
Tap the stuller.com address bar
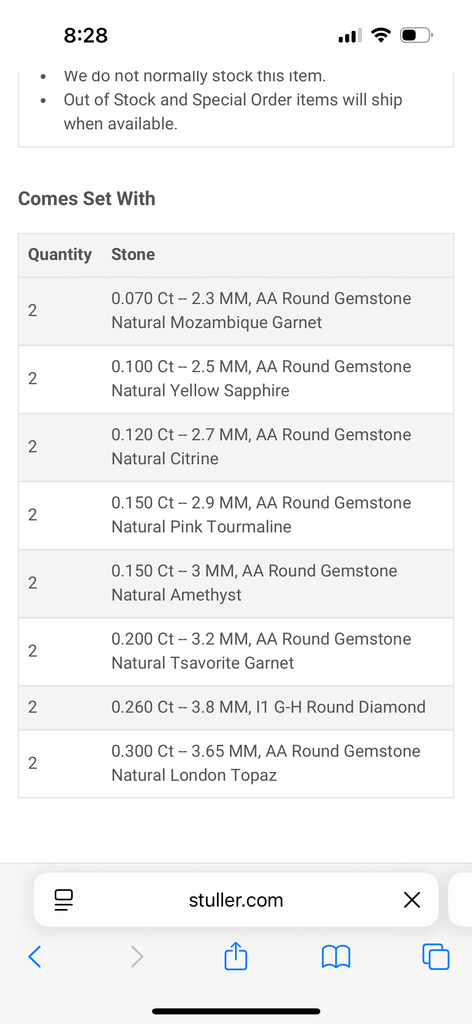click(236, 900)
